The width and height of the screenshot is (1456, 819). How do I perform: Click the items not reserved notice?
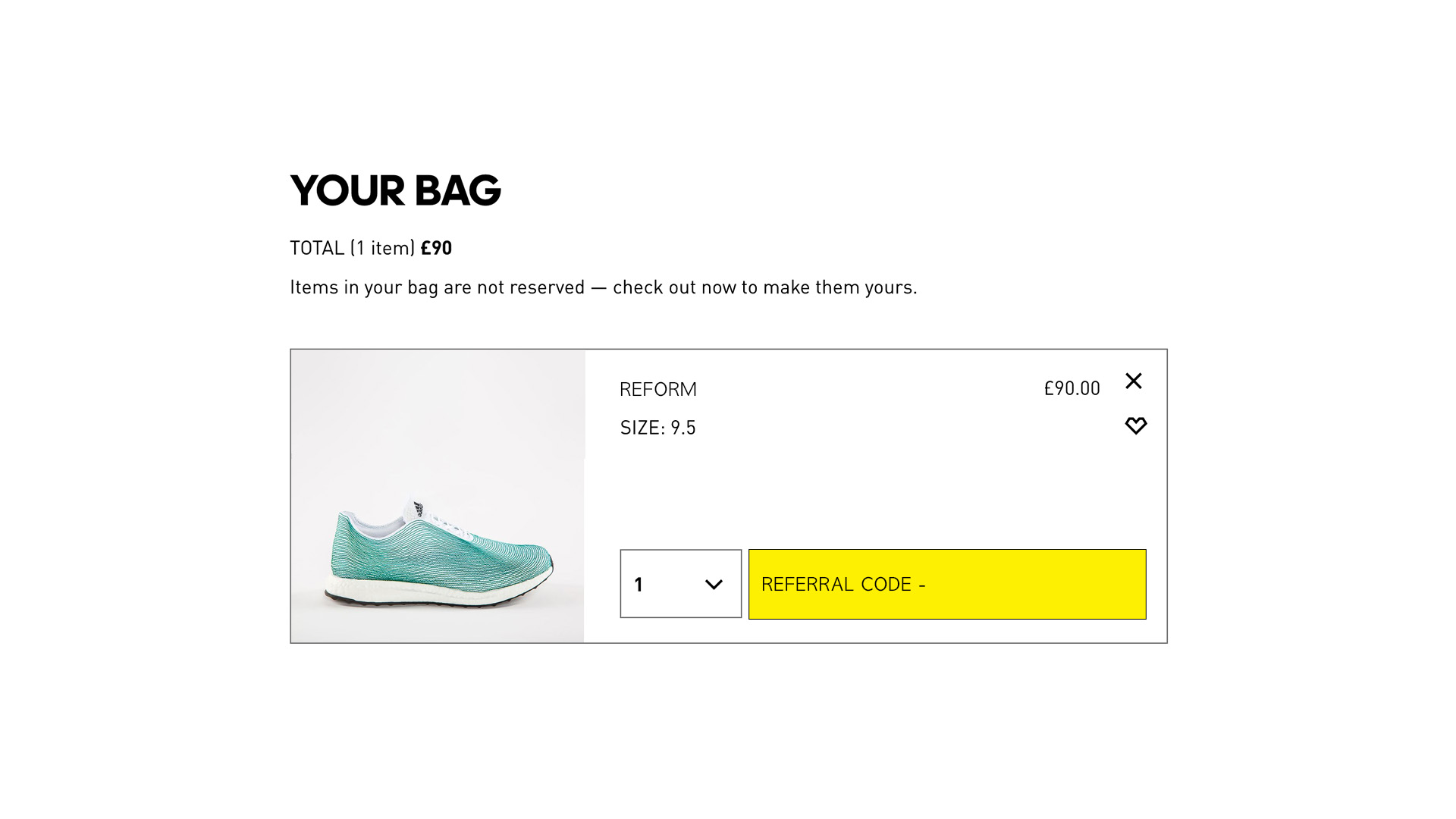pos(603,287)
